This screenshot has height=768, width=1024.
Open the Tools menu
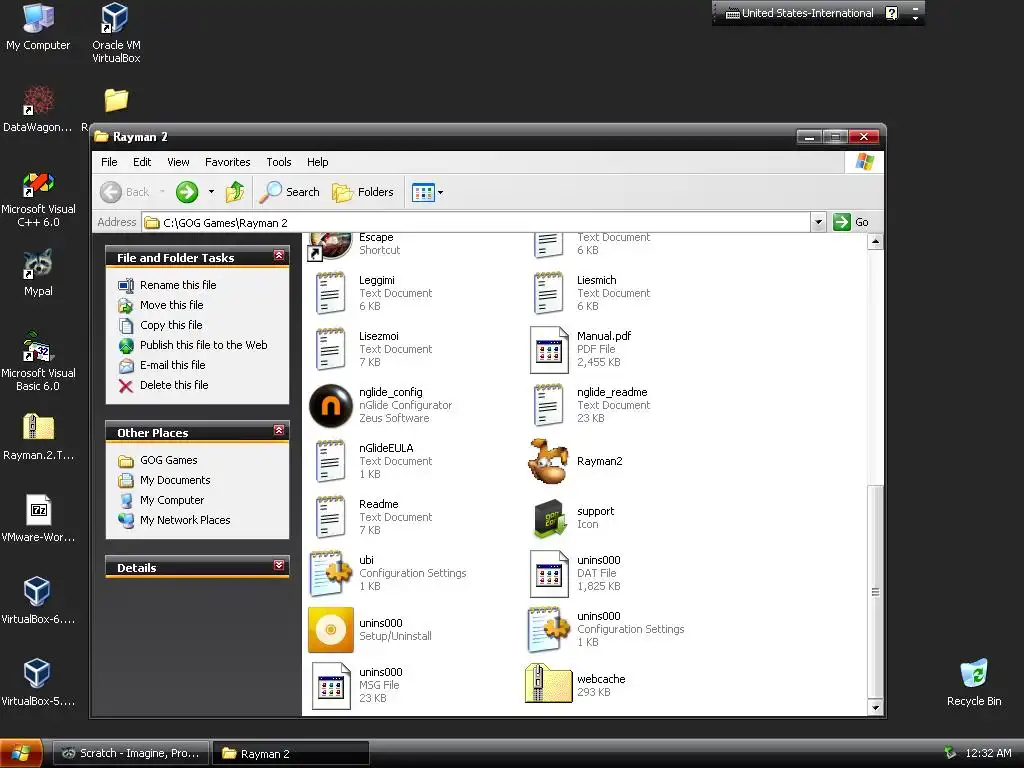[278, 162]
